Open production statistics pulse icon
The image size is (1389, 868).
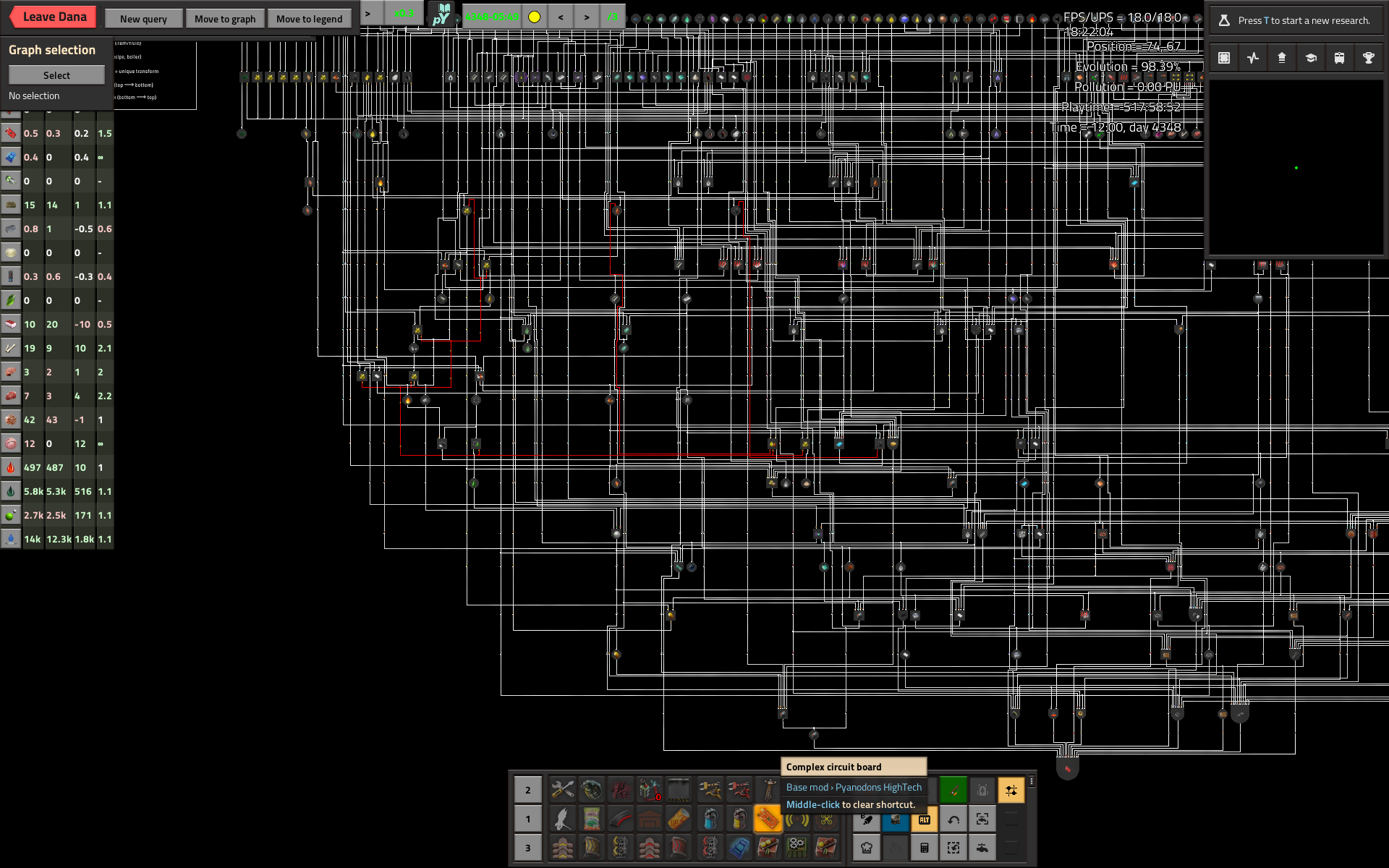tap(1253, 58)
